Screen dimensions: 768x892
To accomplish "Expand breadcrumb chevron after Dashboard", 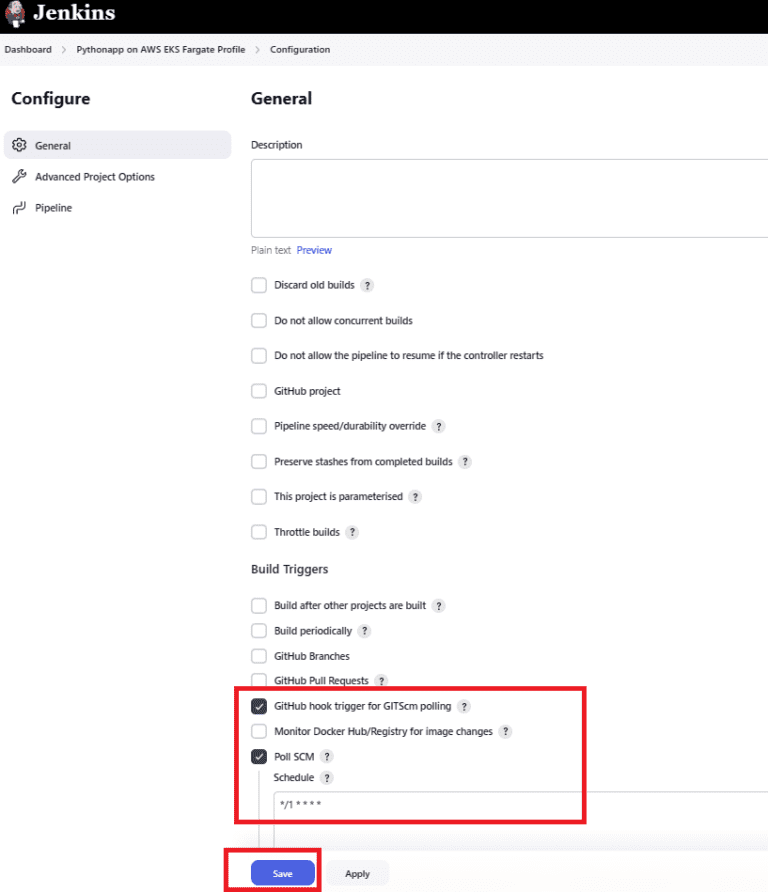I will (64, 49).
